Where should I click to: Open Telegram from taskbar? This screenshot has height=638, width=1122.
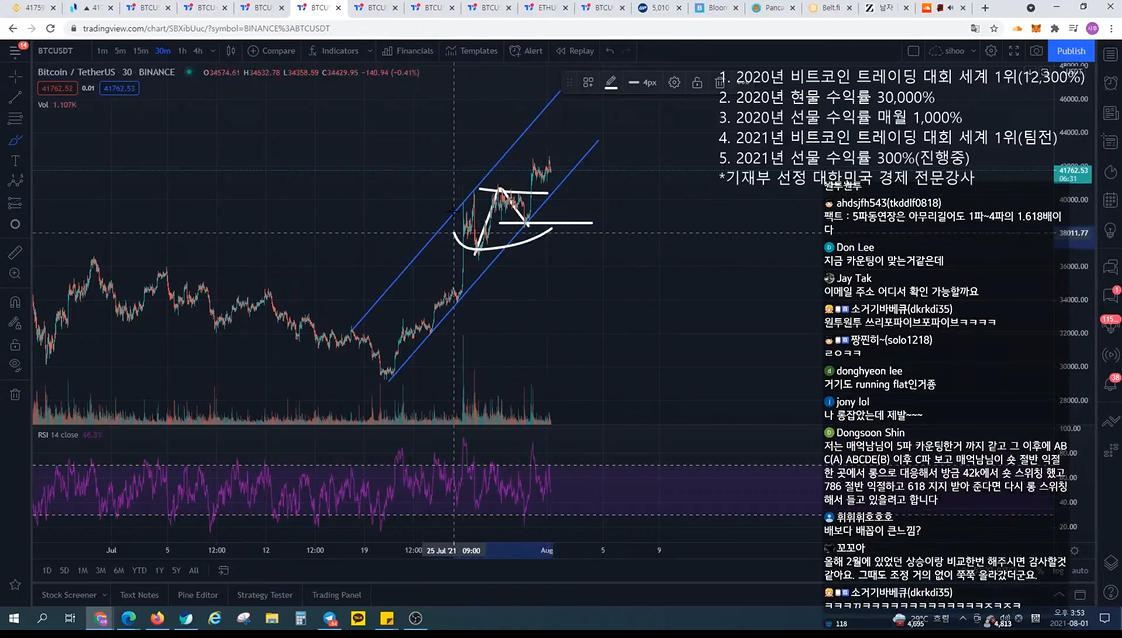[x=329, y=618]
